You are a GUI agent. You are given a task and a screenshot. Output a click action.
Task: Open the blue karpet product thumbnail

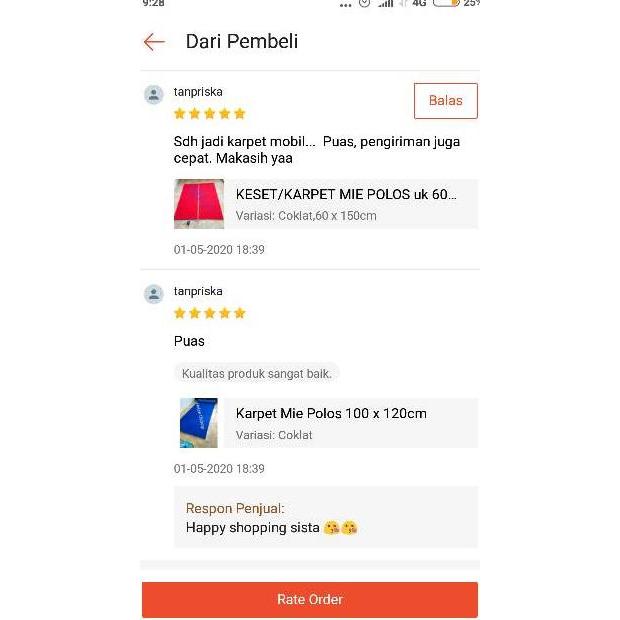[199, 423]
